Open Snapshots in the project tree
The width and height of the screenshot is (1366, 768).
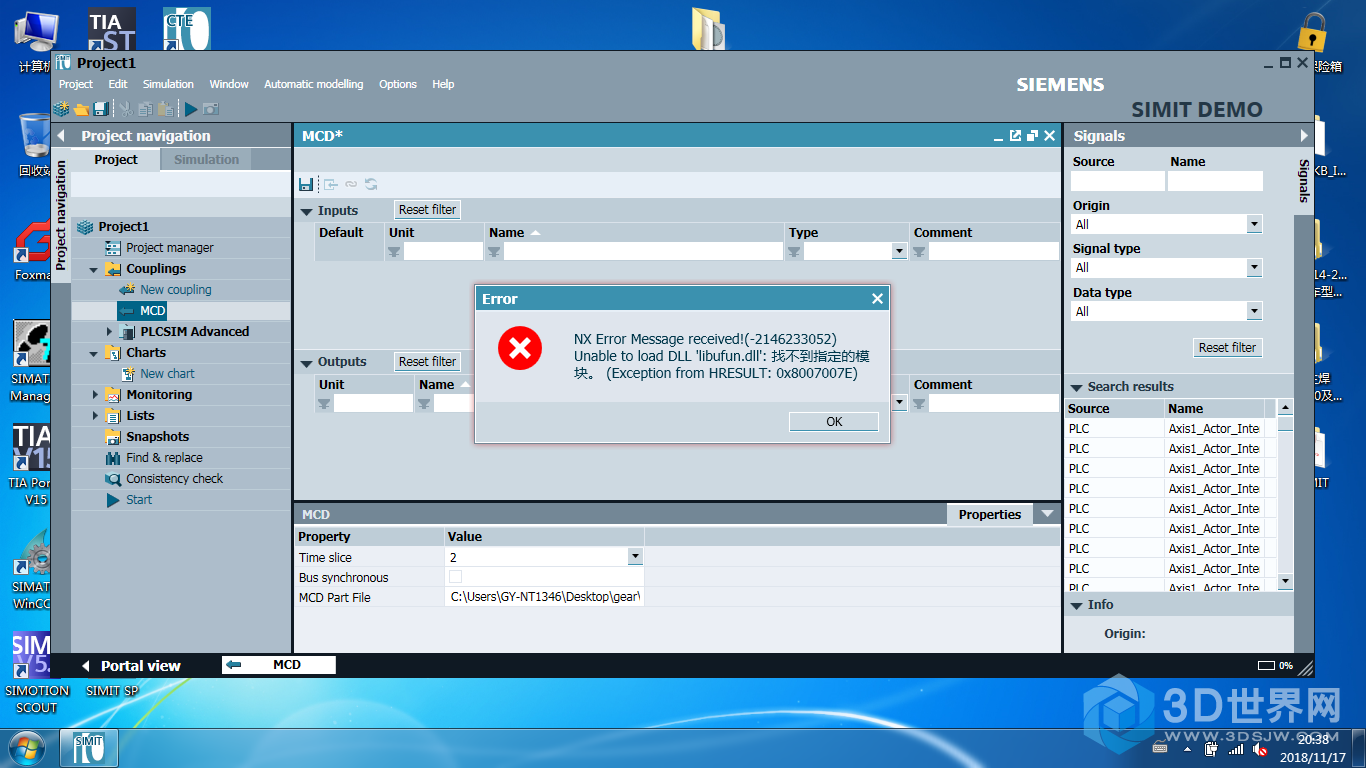click(157, 437)
